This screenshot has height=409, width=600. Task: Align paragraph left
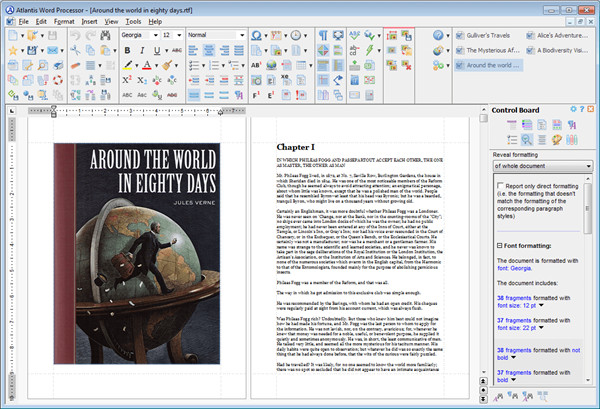click(194, 50)
